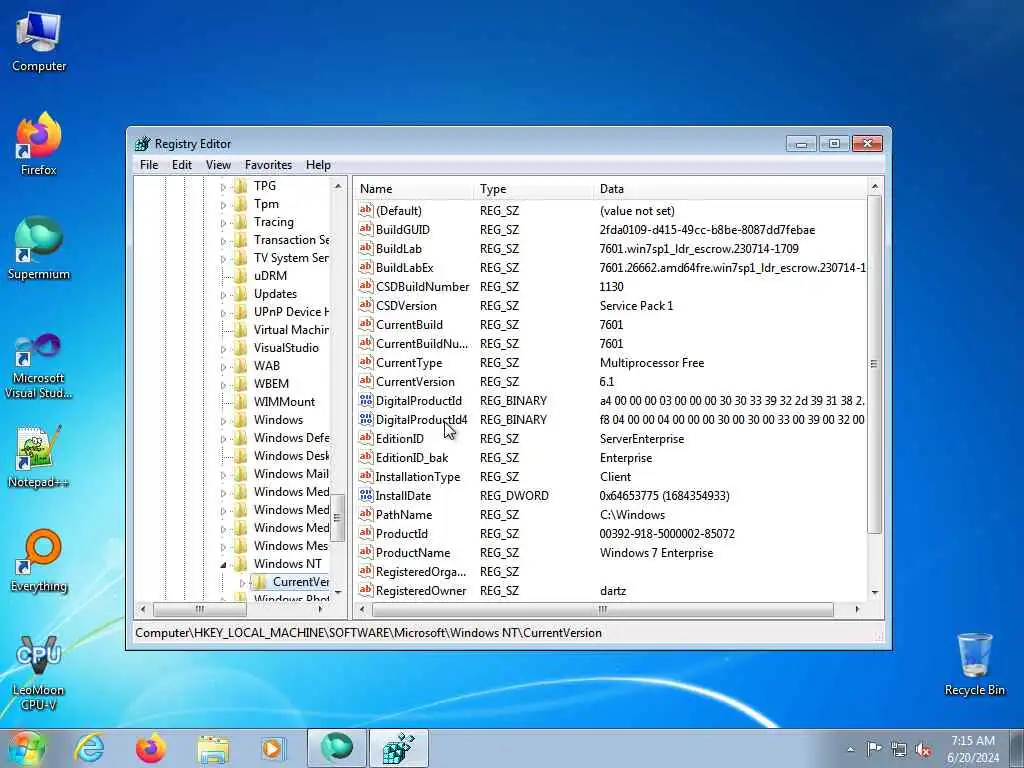Click the network tray icon

pos(899,749)
